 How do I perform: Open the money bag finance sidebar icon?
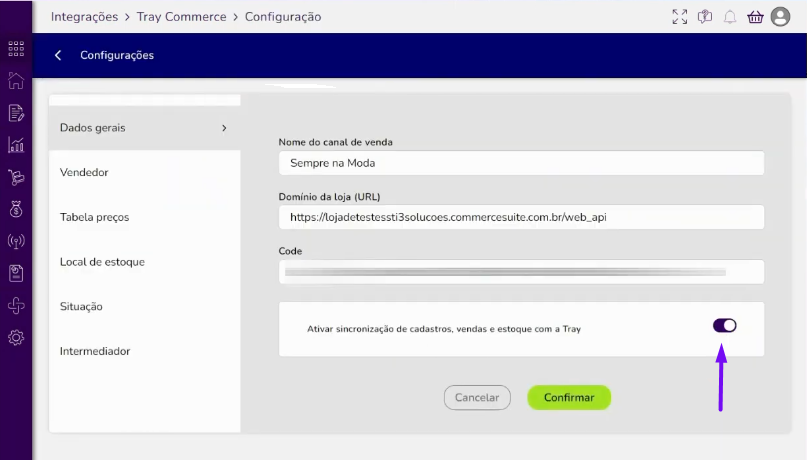point(16,209)
